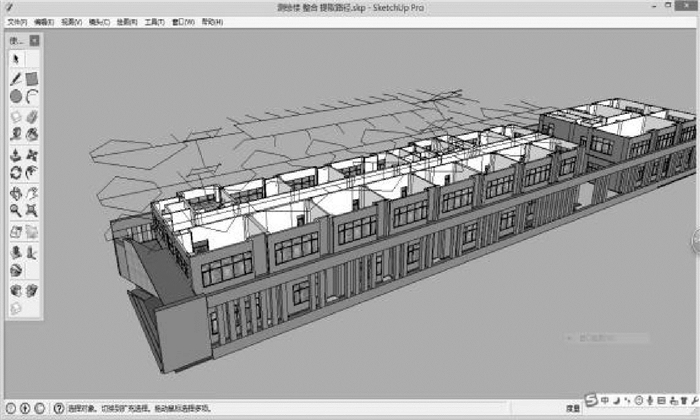The width and height of the screenshot is (700, 420).
Task: Activate the Push/Pull tool
Action: pos(16,155)
